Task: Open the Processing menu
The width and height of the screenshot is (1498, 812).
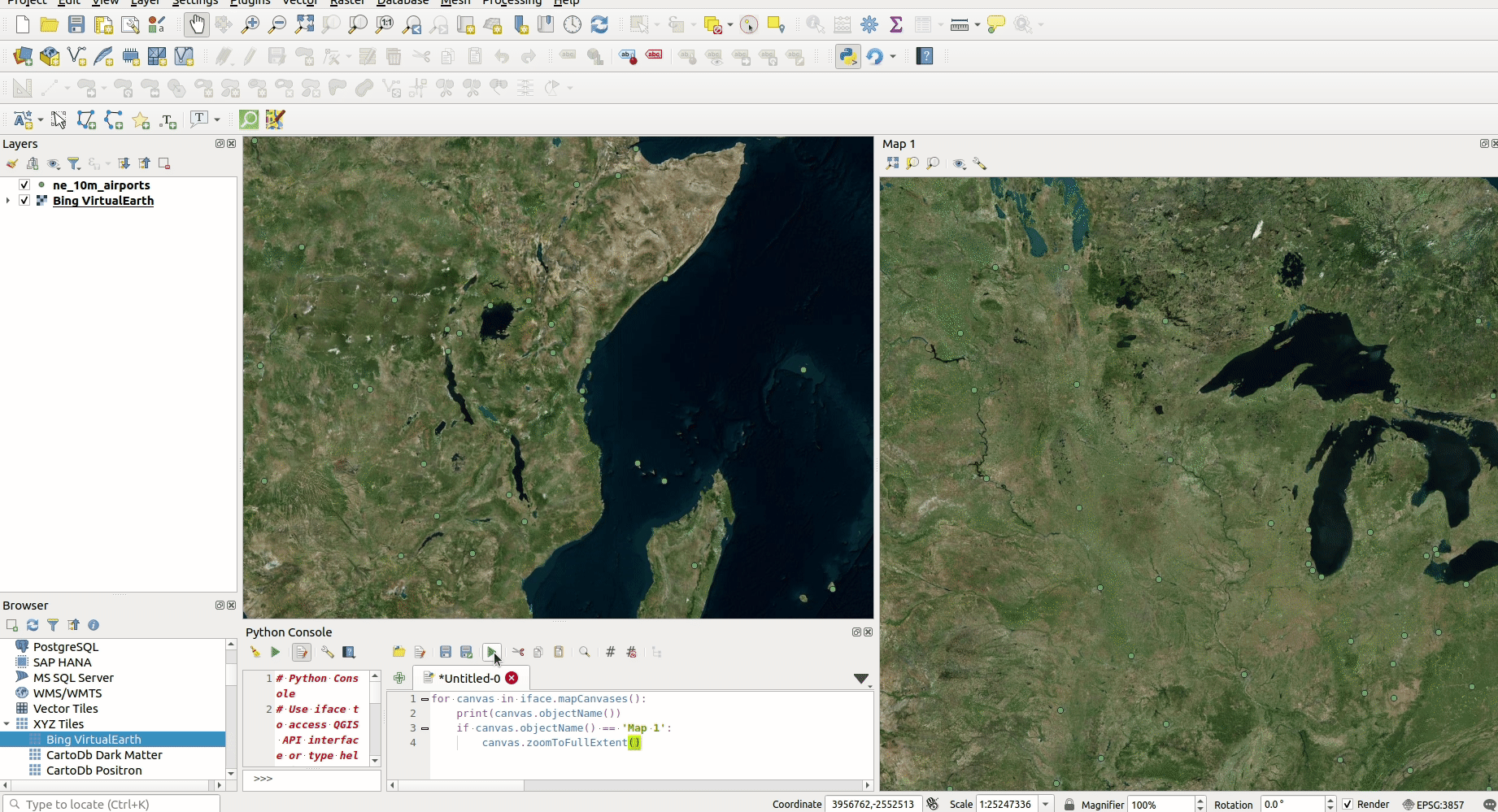Action: pos(512,3)
